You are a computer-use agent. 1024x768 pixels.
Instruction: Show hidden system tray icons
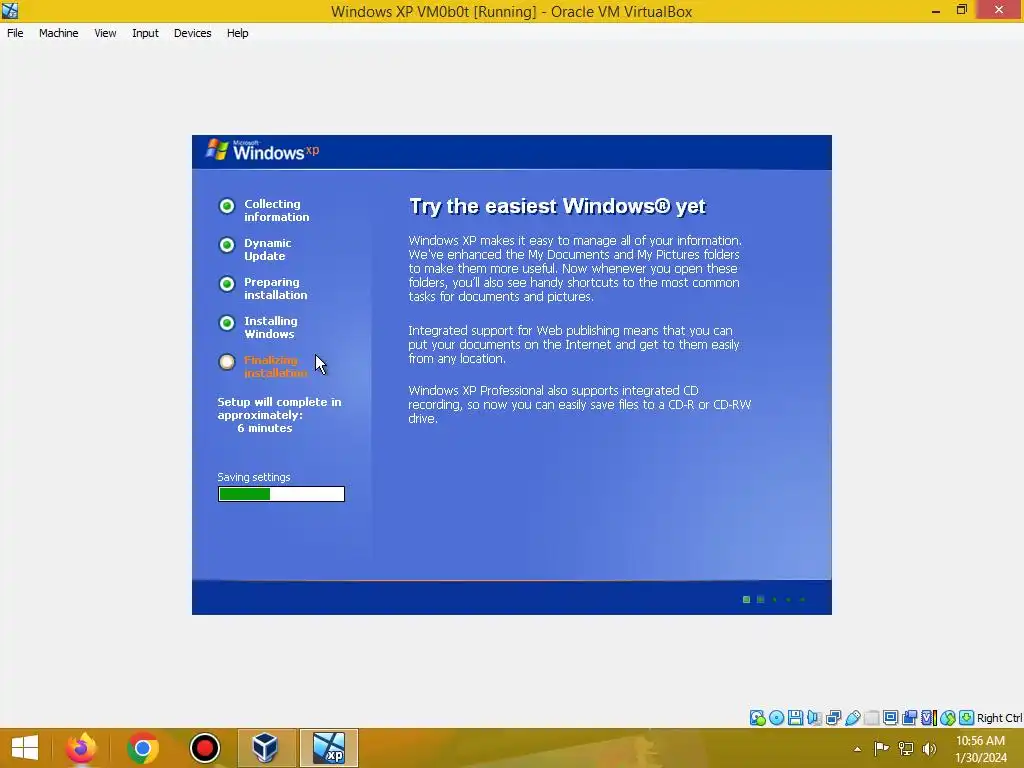[857, 749]
